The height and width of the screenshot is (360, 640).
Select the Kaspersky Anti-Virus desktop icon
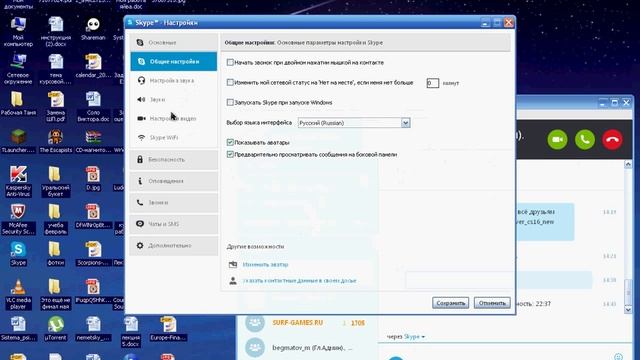18,182
